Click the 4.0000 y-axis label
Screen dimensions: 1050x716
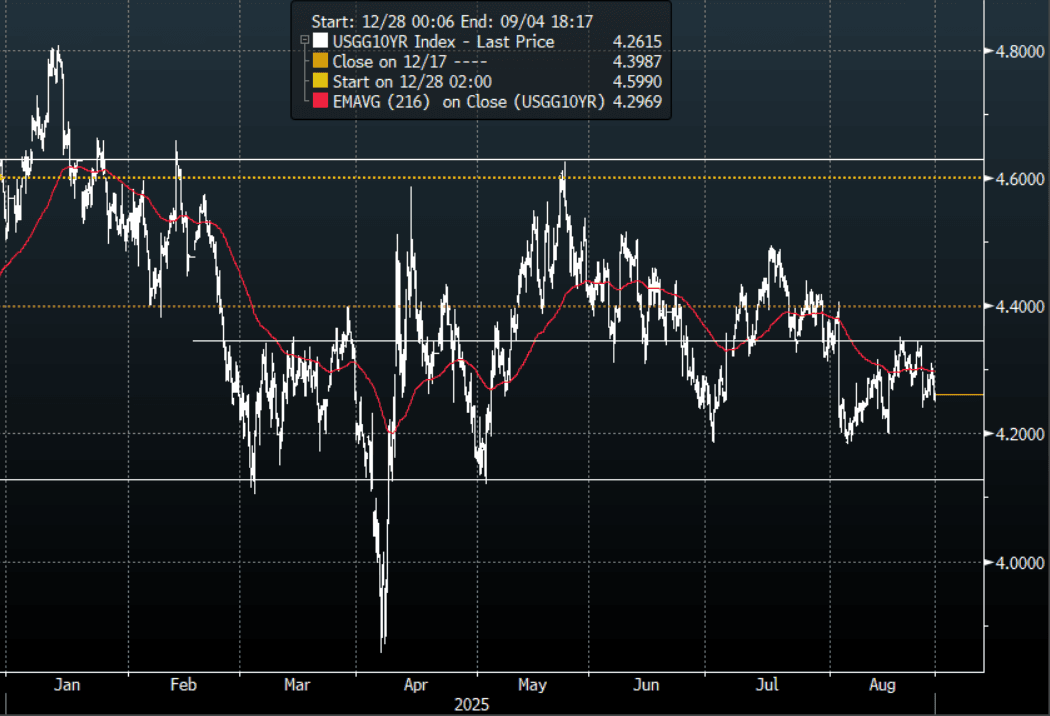(1019, 563)
